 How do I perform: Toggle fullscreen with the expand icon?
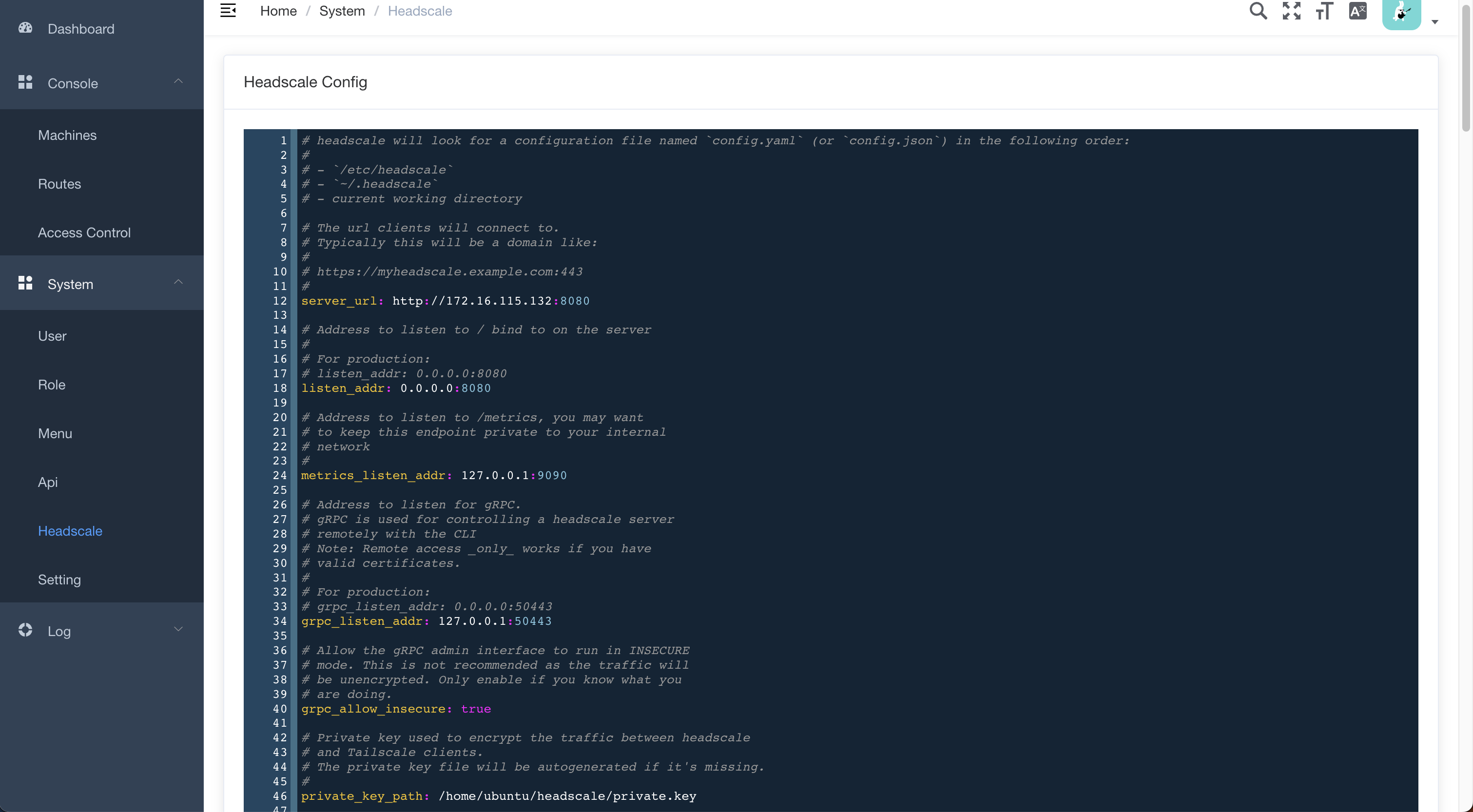point(1291,11)
